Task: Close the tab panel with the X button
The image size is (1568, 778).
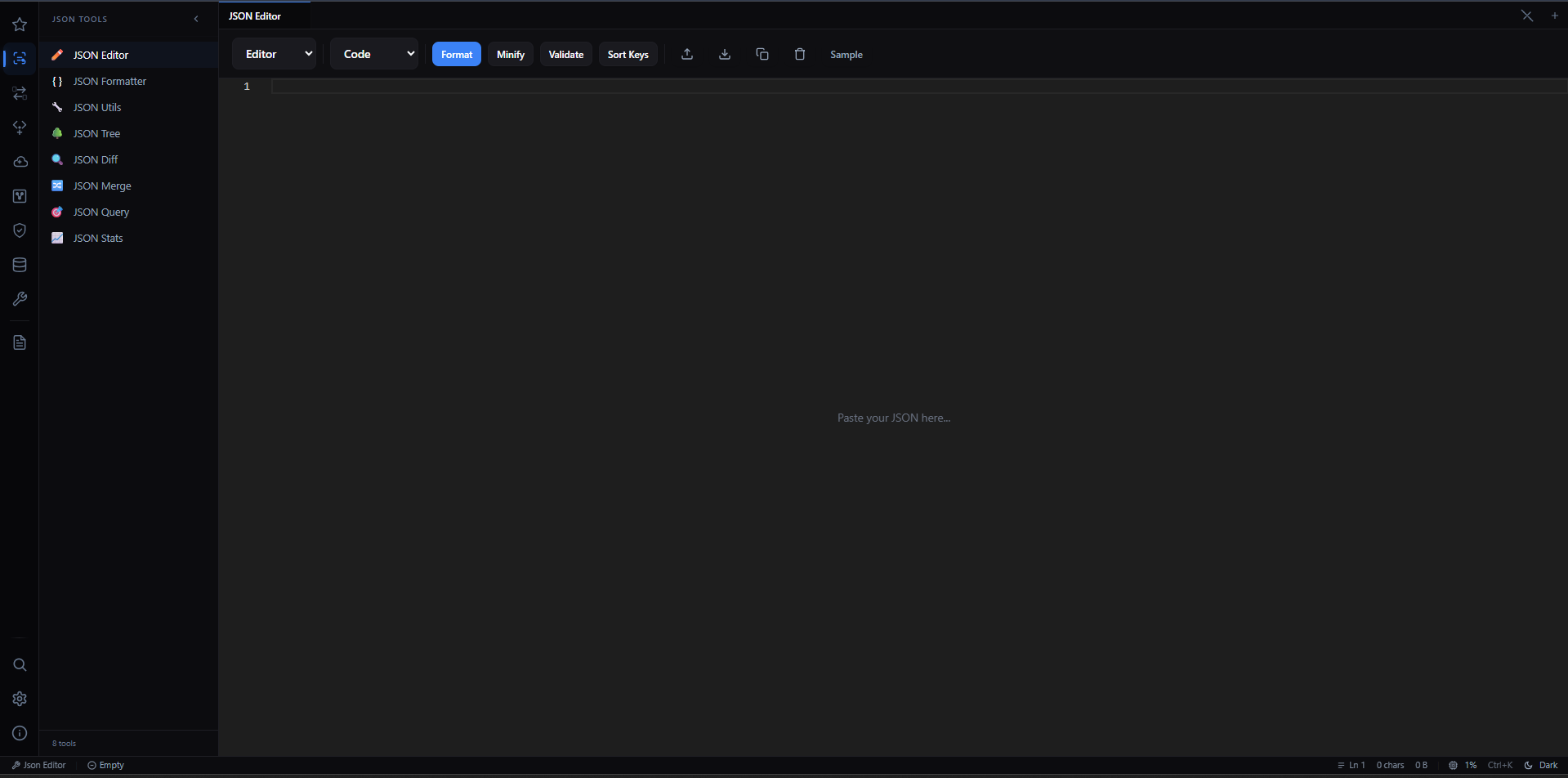Action: [x=1527, y=16]
